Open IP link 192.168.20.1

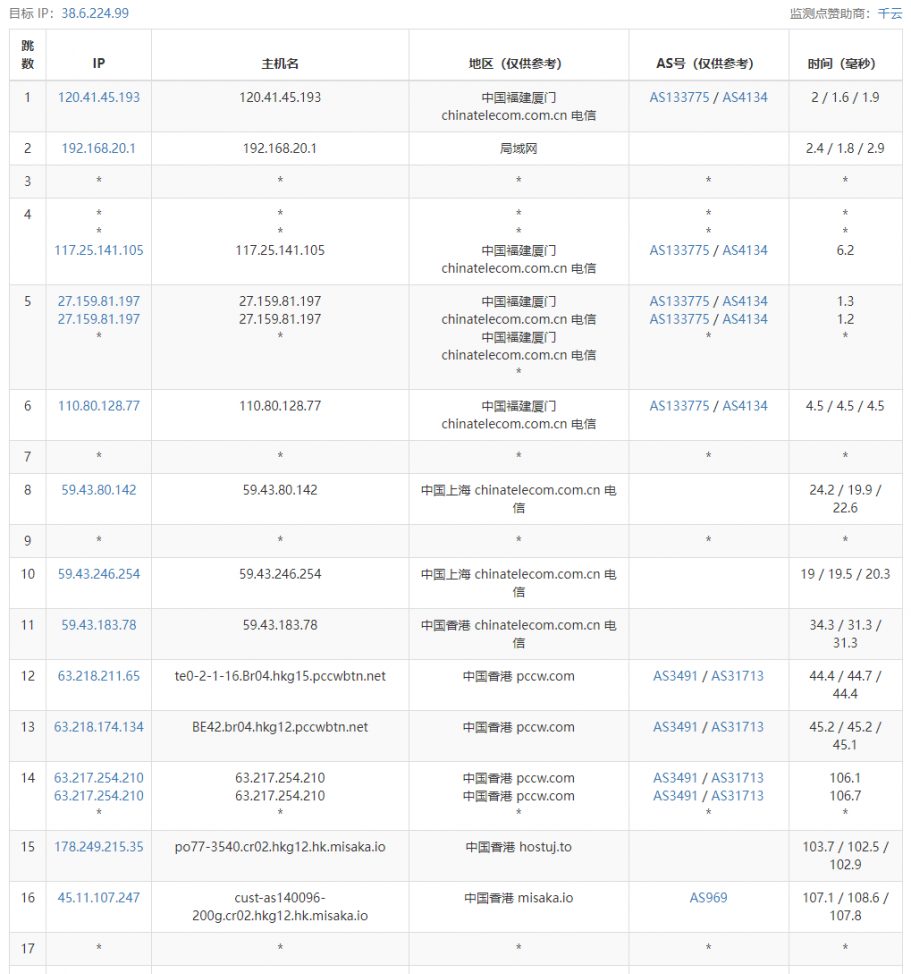click(x=99, y=148)
